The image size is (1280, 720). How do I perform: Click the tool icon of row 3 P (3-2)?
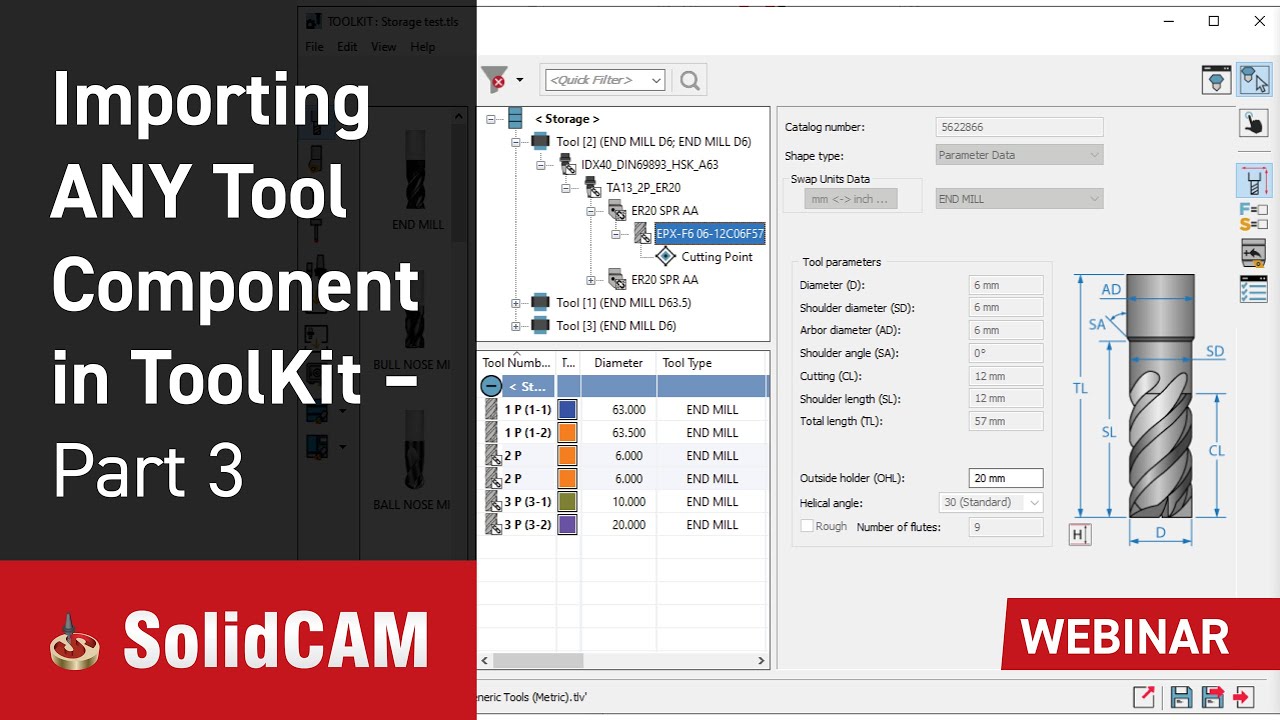pos(491,525)
